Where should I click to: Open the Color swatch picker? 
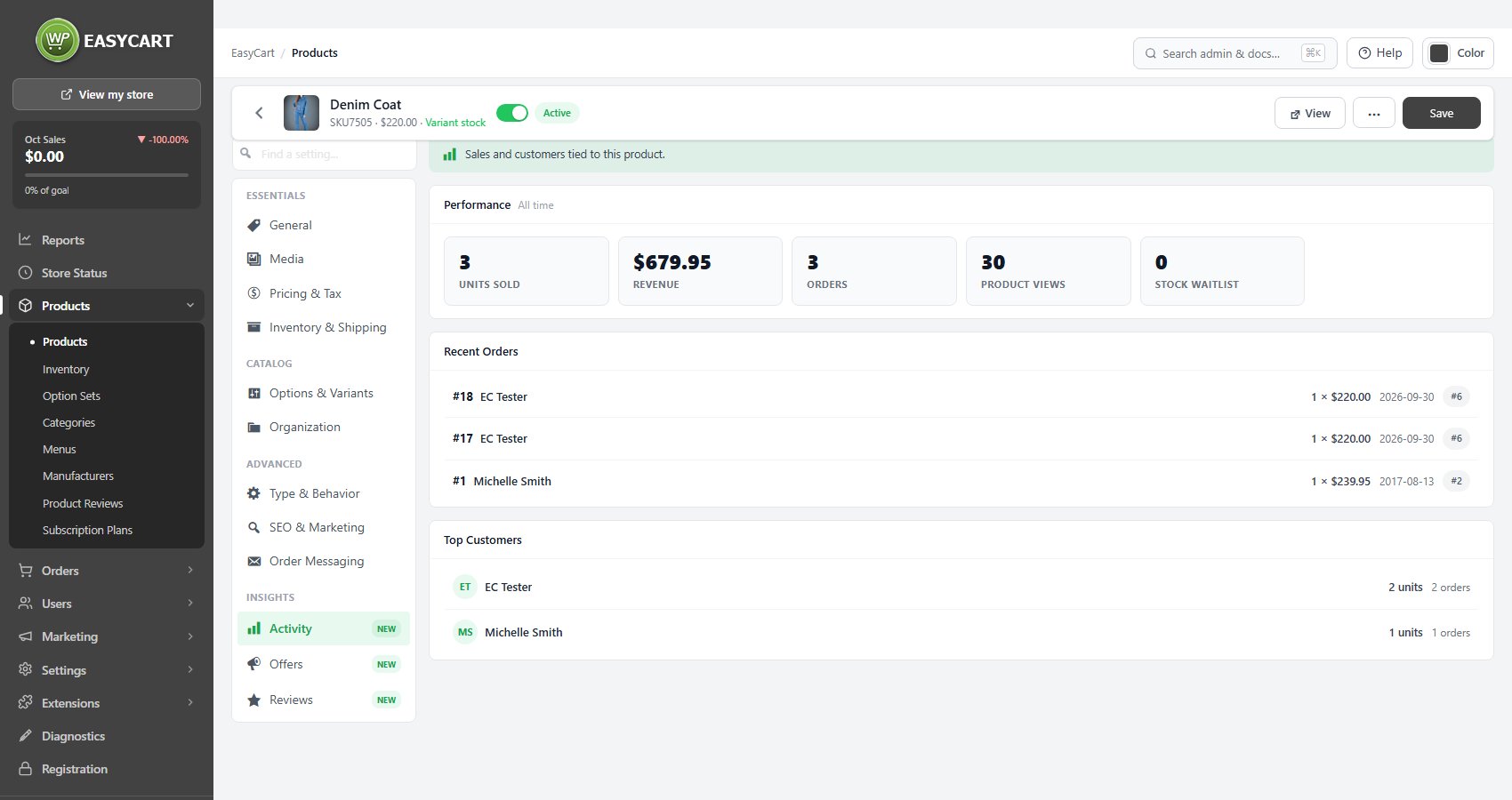1458,53
